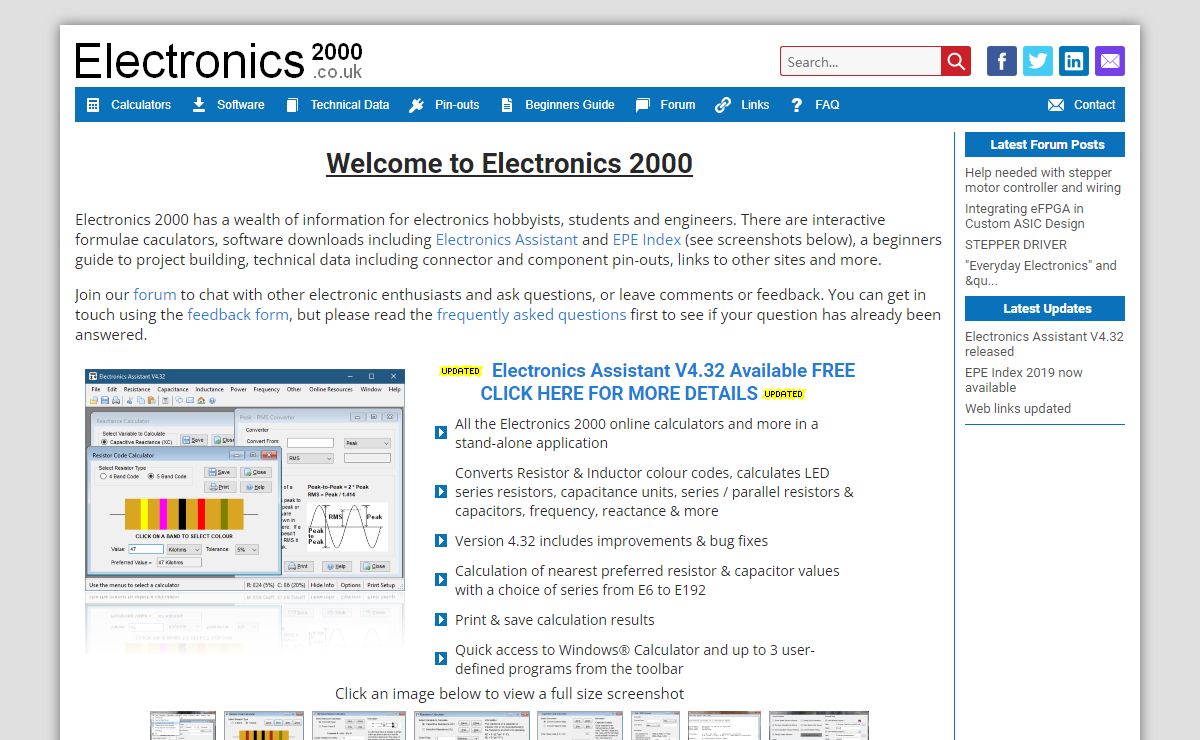Image resolution: width=1200 pixels, height=740 pixels.
Task: Open the LinkedIn social icon
Action: click(x=1074, y=61)
